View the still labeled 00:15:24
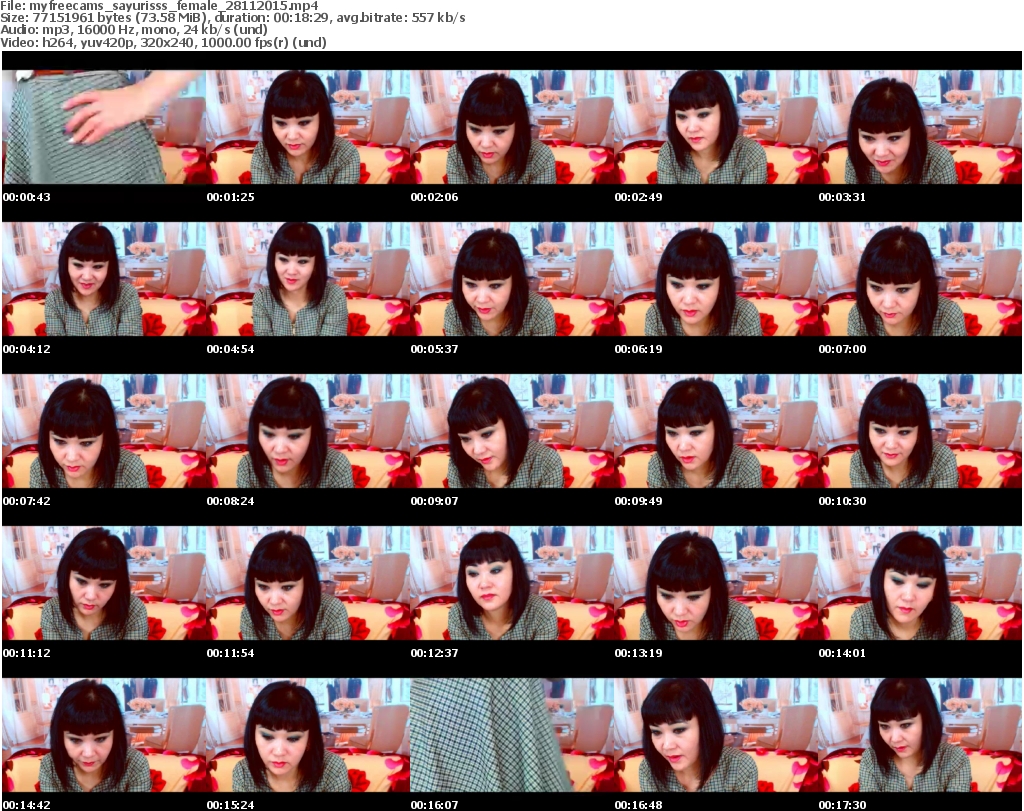Viewport: 1024px width, 811px height. click(x=308, y=735)
